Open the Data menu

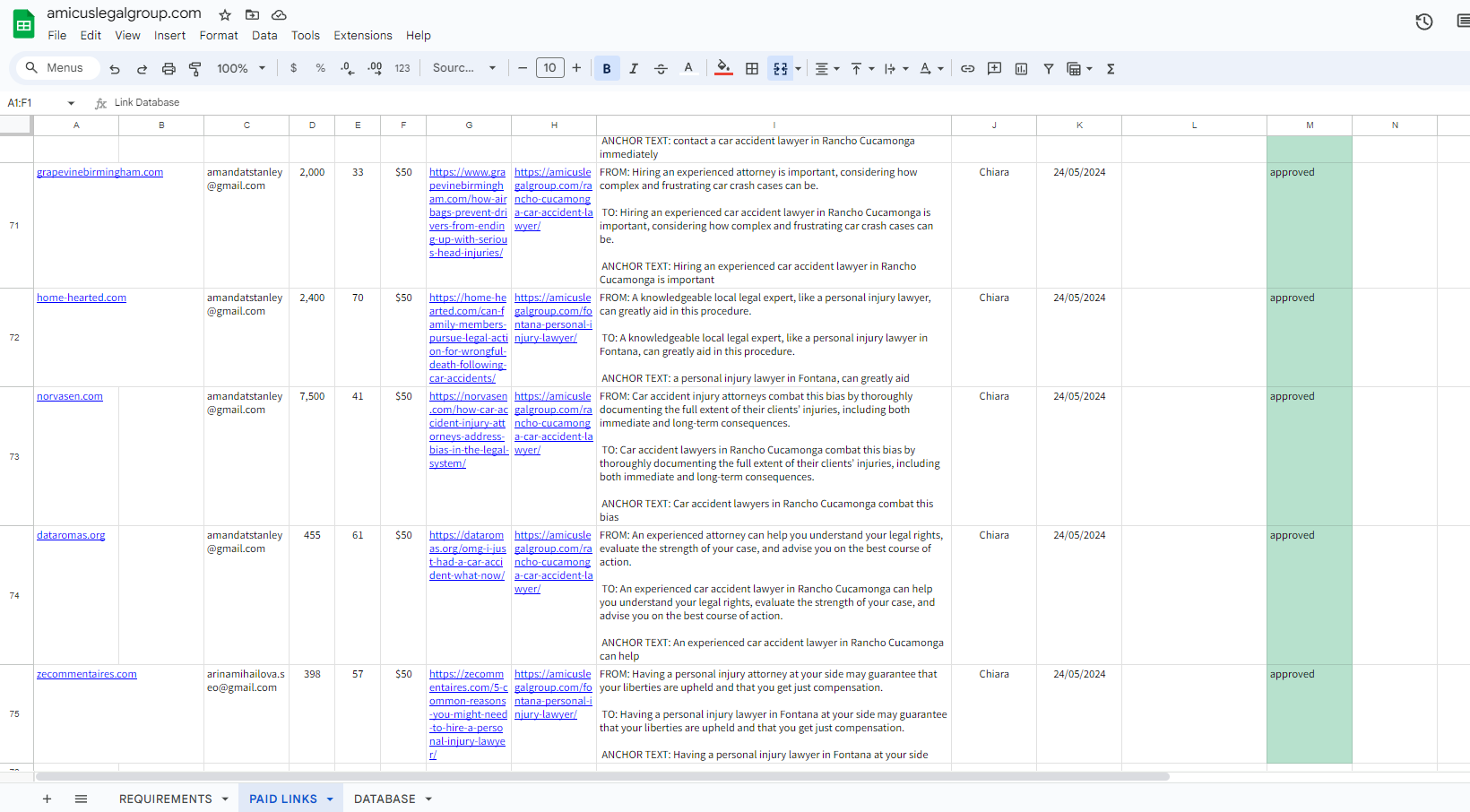[264, 36]
